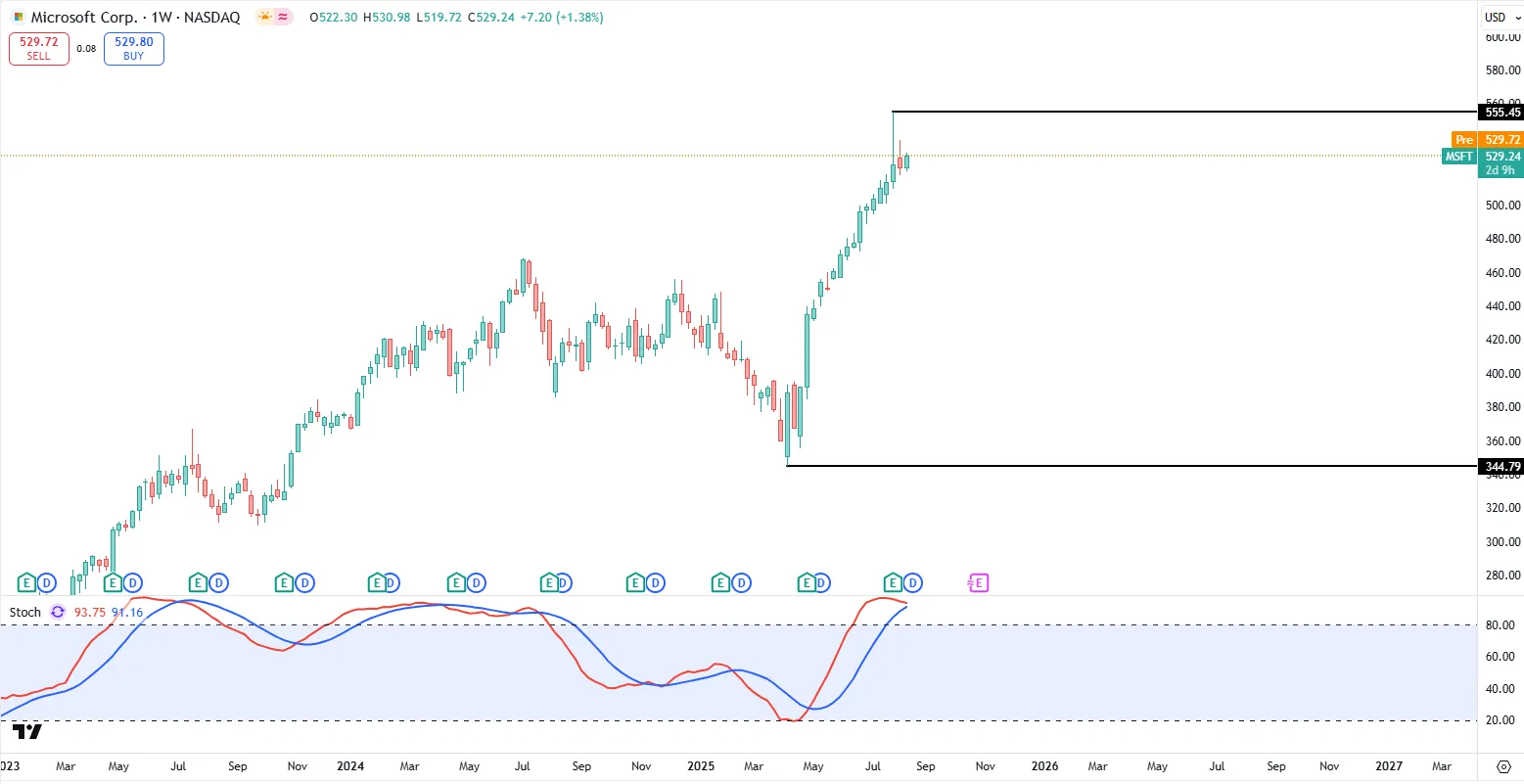Screen dimensions: 1524x784
Task: Open chart settings gear at bottom right
Action: pos(1503,766)
